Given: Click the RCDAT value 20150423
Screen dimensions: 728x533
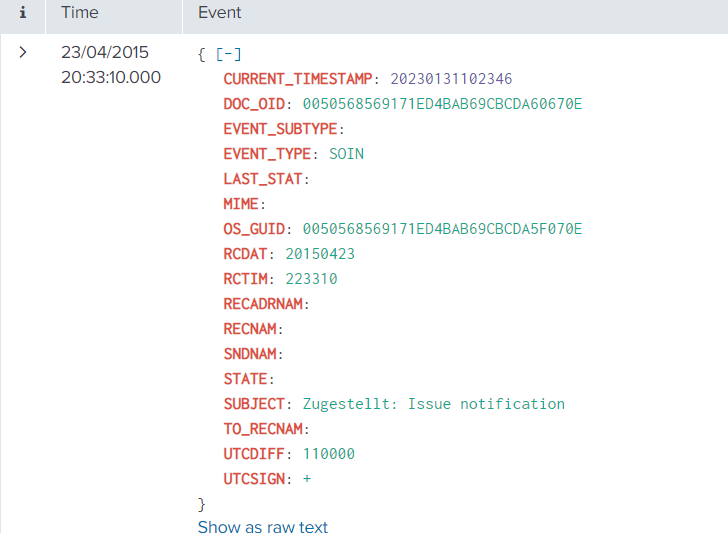Looking at the screenshot, I should click(320, 254).
